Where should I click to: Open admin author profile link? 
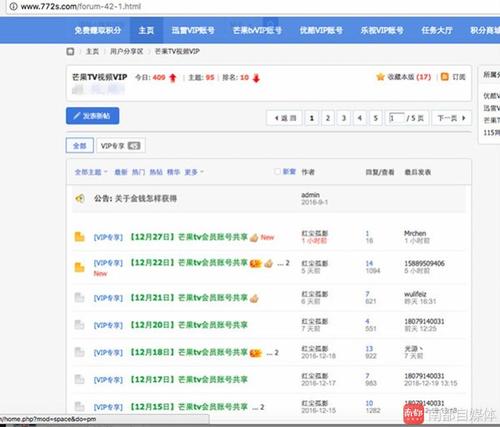tap(310, 195)
